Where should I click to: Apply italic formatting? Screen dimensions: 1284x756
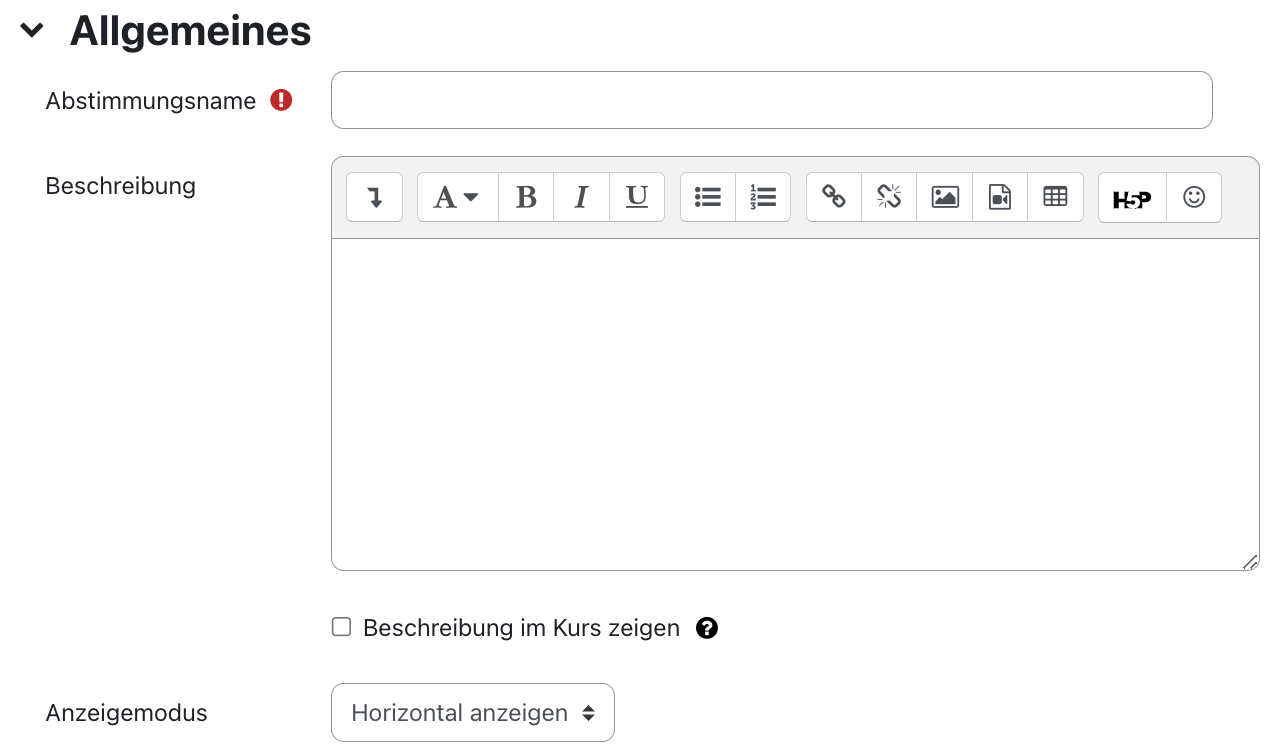[x=581, y=197]
